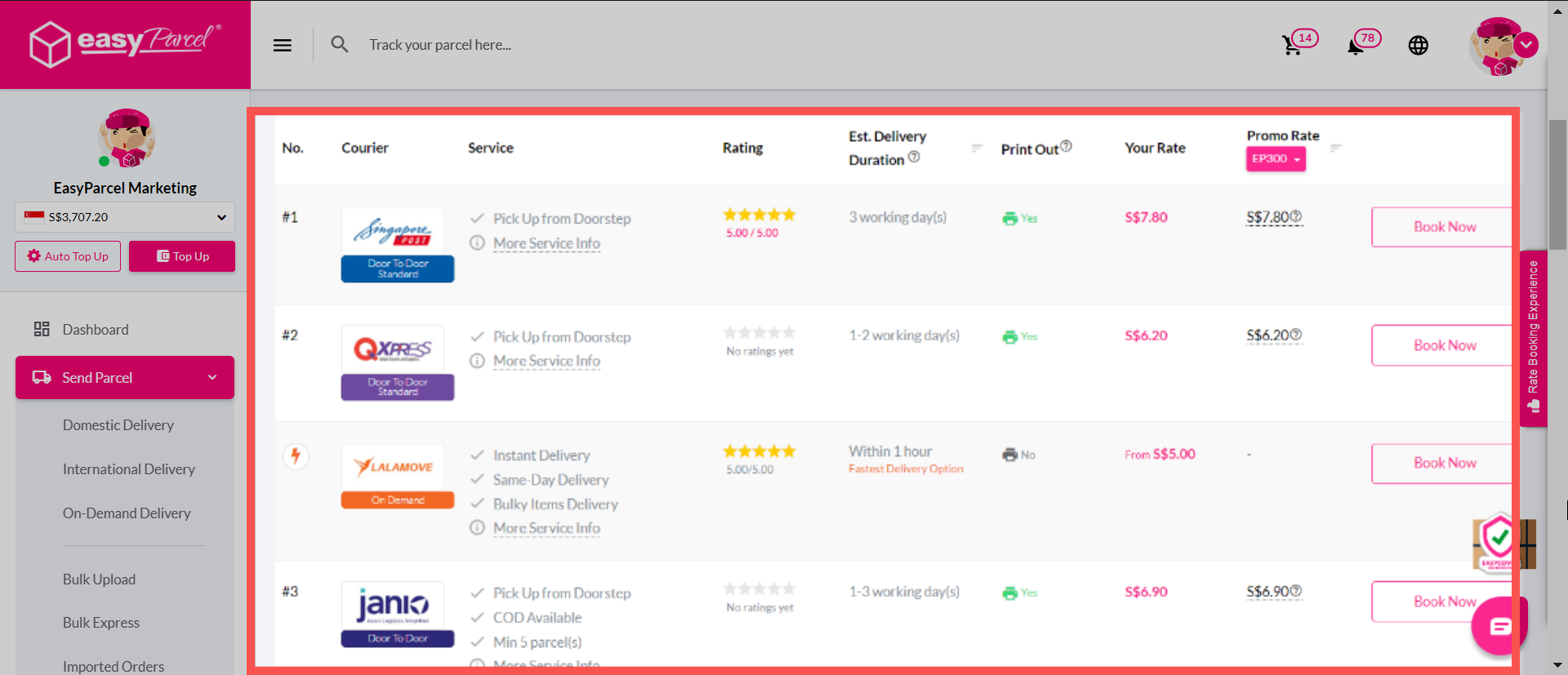Click the Janio promo rate info icon
This screenshot has width=1568, height=675.
[1296, 591]
